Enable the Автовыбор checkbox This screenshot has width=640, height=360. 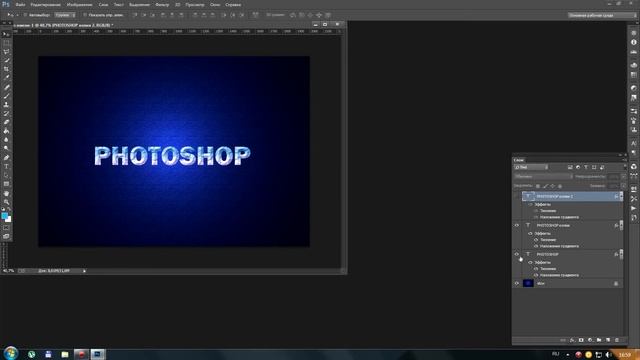(x=25, y=15)
